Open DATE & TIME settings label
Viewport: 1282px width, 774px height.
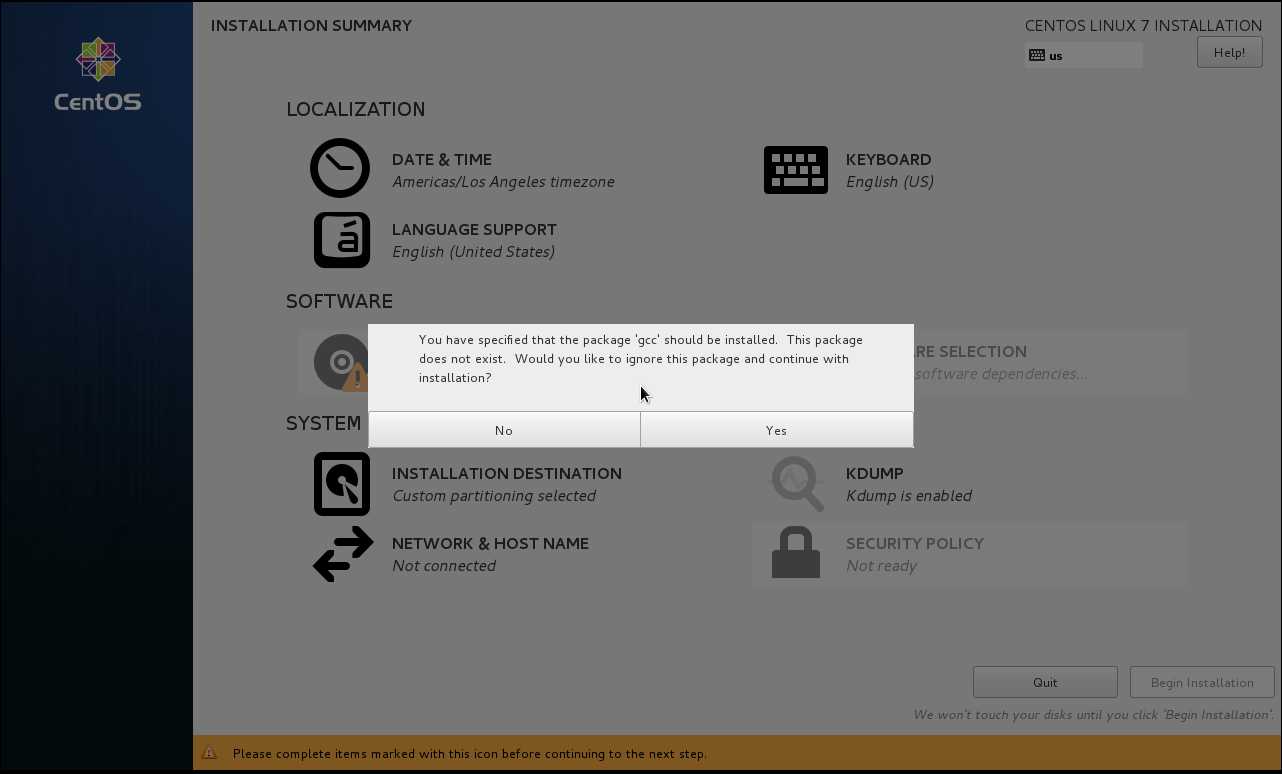442,159
